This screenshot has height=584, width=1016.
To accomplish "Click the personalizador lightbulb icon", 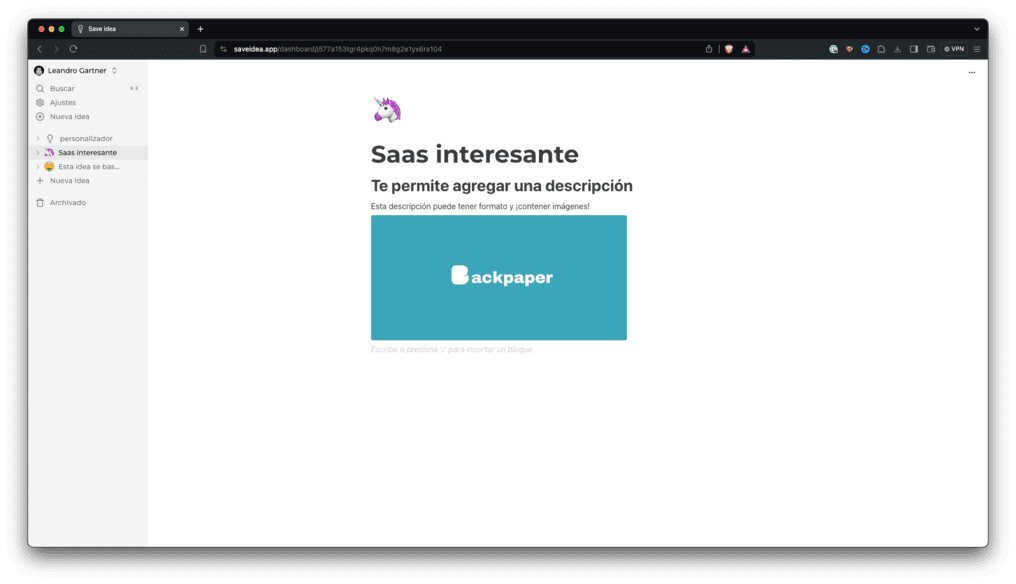I will (x=48, y=138).
